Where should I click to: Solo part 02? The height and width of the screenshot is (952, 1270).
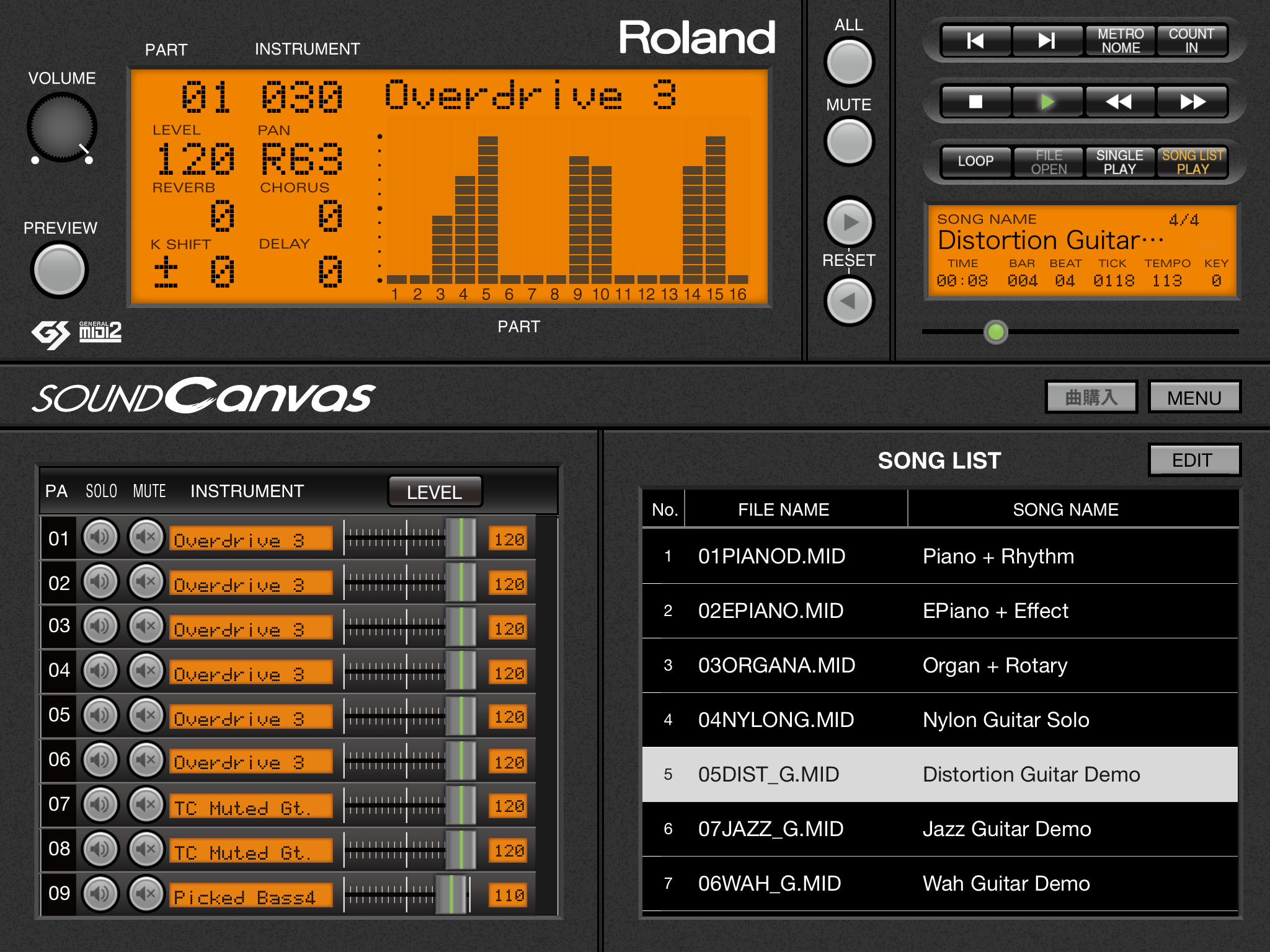(x=100, y=581)
